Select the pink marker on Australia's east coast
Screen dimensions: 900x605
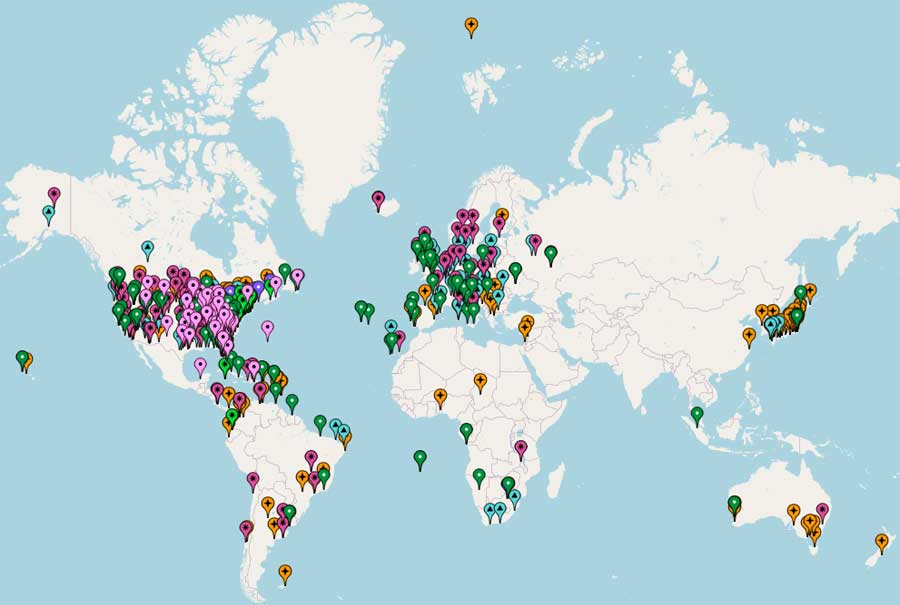click(x=822, y=510)
